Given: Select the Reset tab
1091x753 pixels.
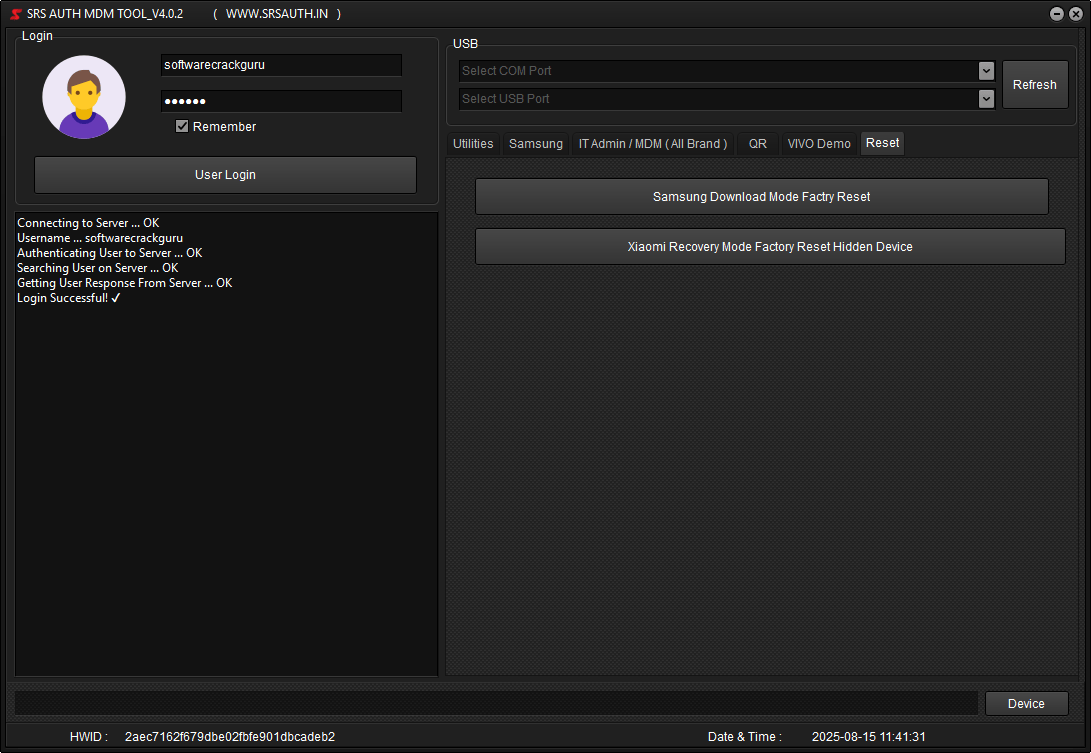Looking at the screenshot, I should pyautogui.click(x=881, y=143).
